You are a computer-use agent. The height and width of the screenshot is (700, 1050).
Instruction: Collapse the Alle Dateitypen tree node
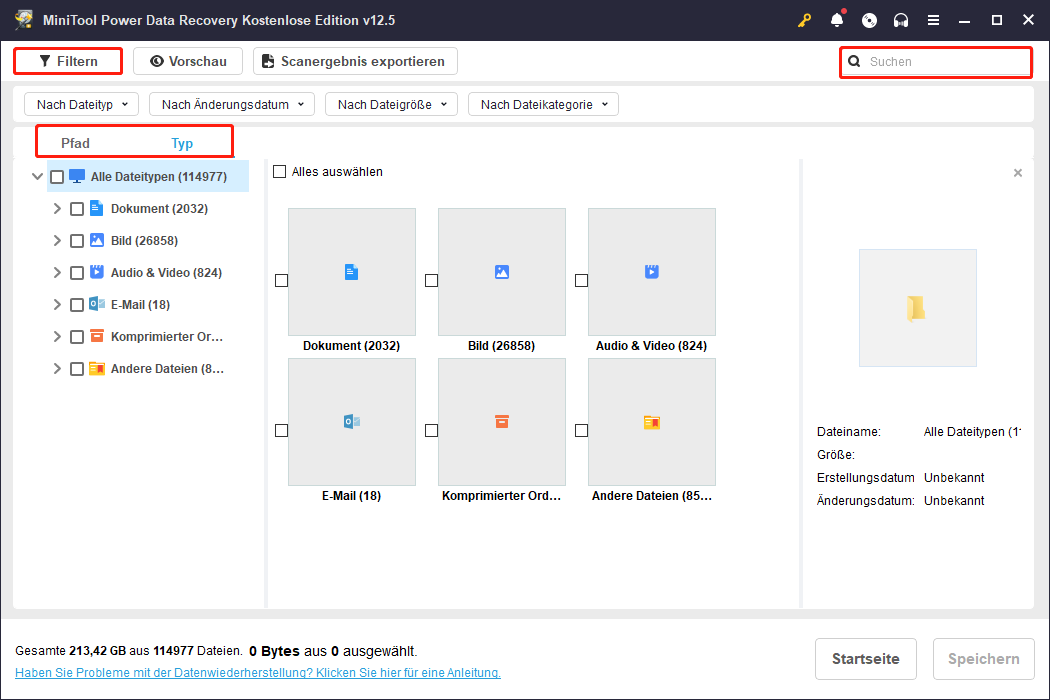(38, 177)
